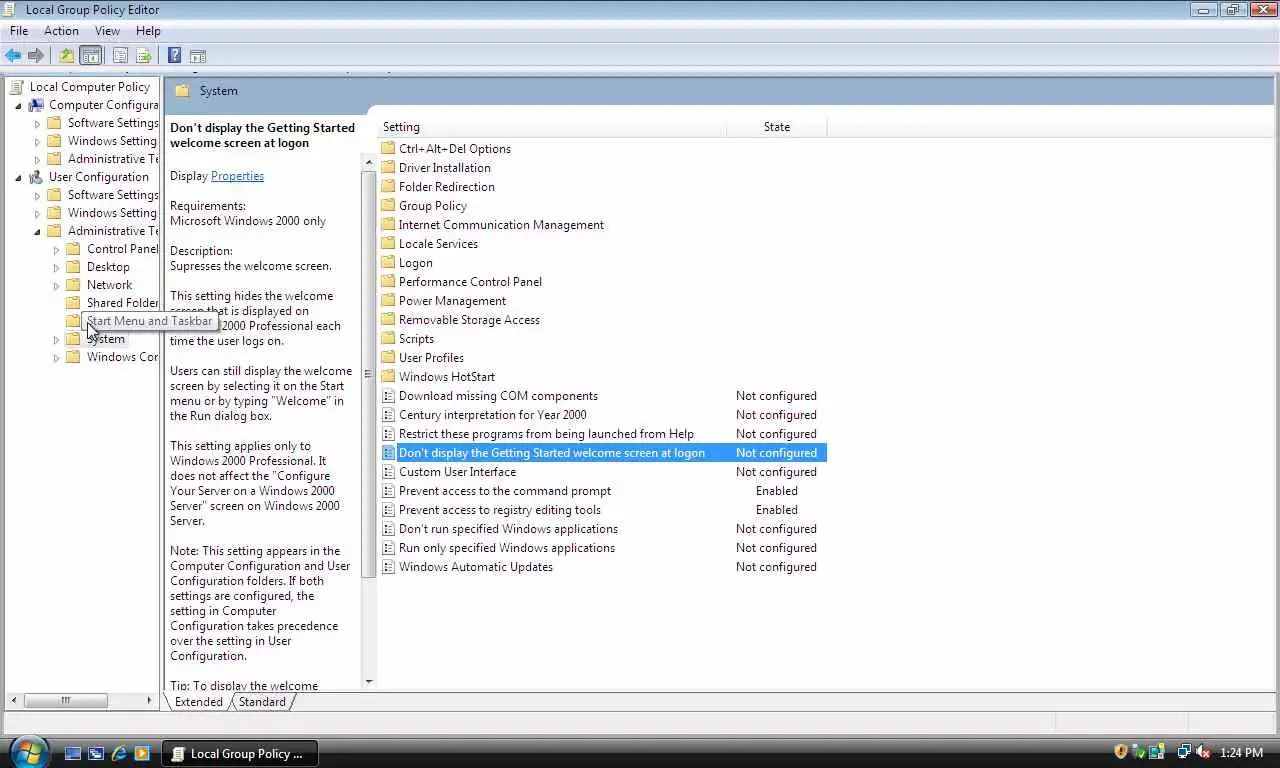This screenshot has height=768, width=1280.
Task: Click the Properties toolbar icon
Action: [x=120, y=56]
